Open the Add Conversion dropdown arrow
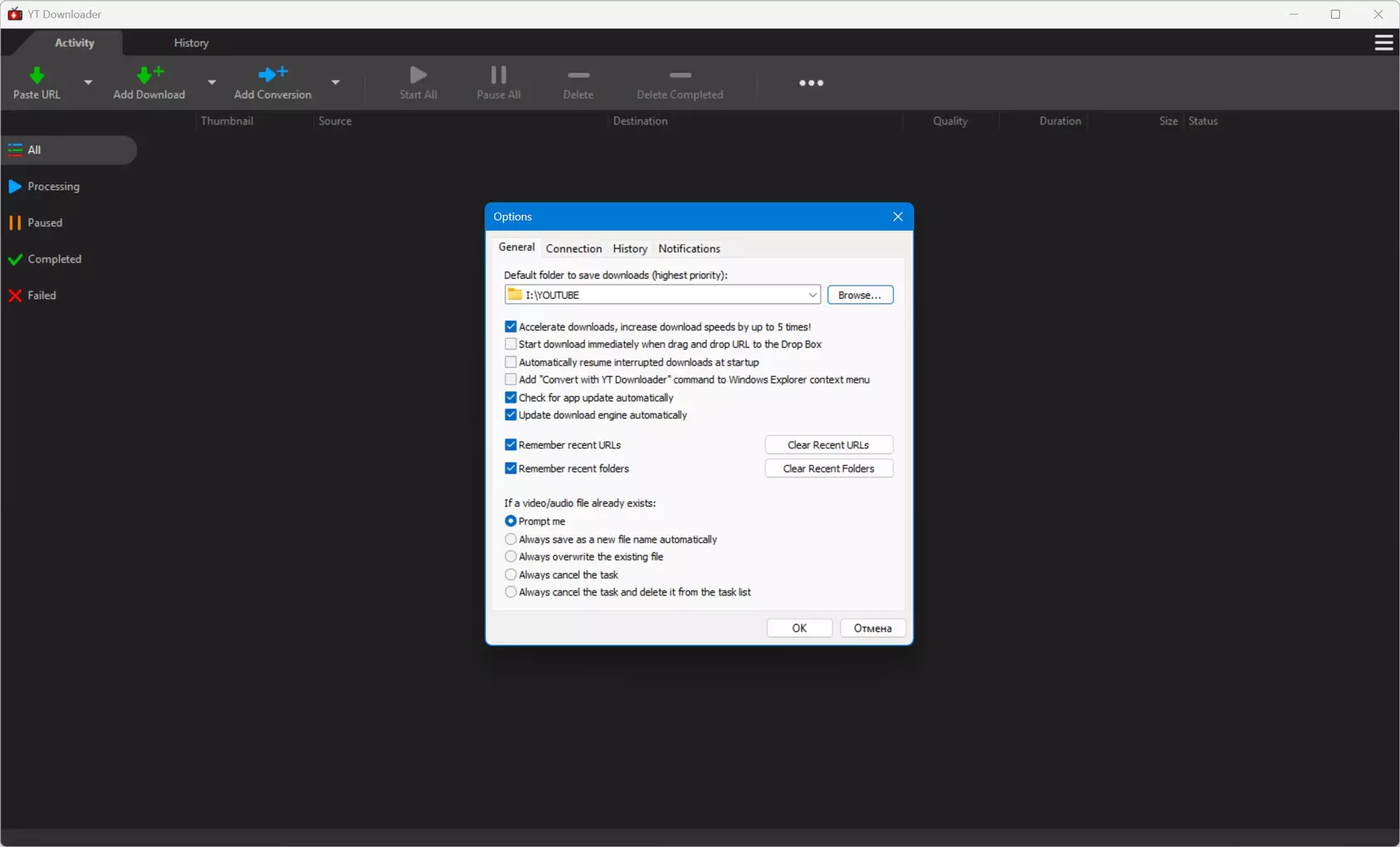The height and width of the screenshot is (847, 1400). point(336,82)
